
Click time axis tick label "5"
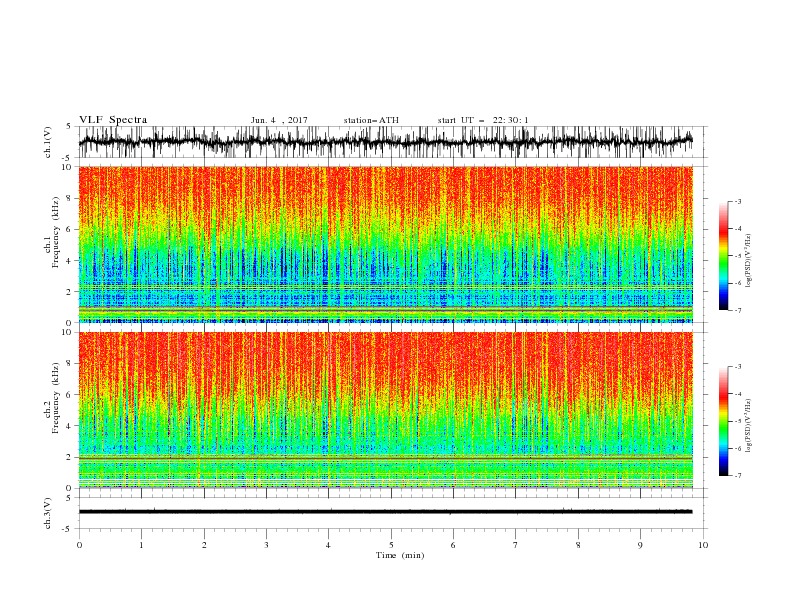[x=391, y=545]
